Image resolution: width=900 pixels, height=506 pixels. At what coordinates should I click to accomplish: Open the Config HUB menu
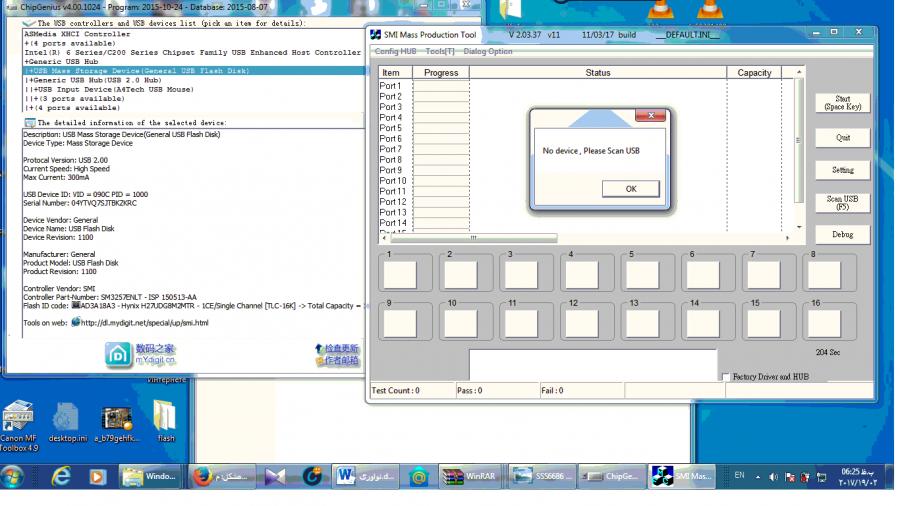395,51
